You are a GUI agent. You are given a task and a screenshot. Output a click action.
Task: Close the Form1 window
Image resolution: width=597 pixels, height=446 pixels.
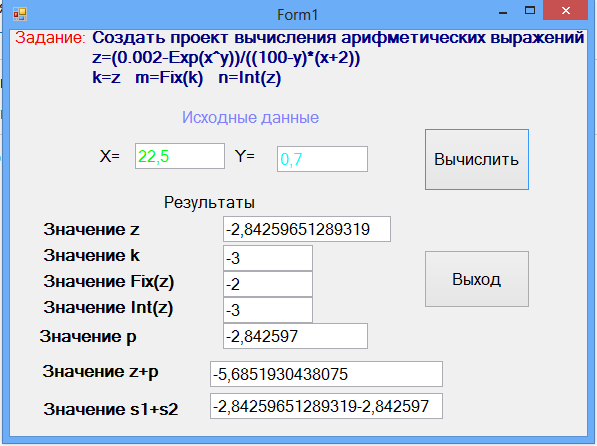tap(565, 11)
